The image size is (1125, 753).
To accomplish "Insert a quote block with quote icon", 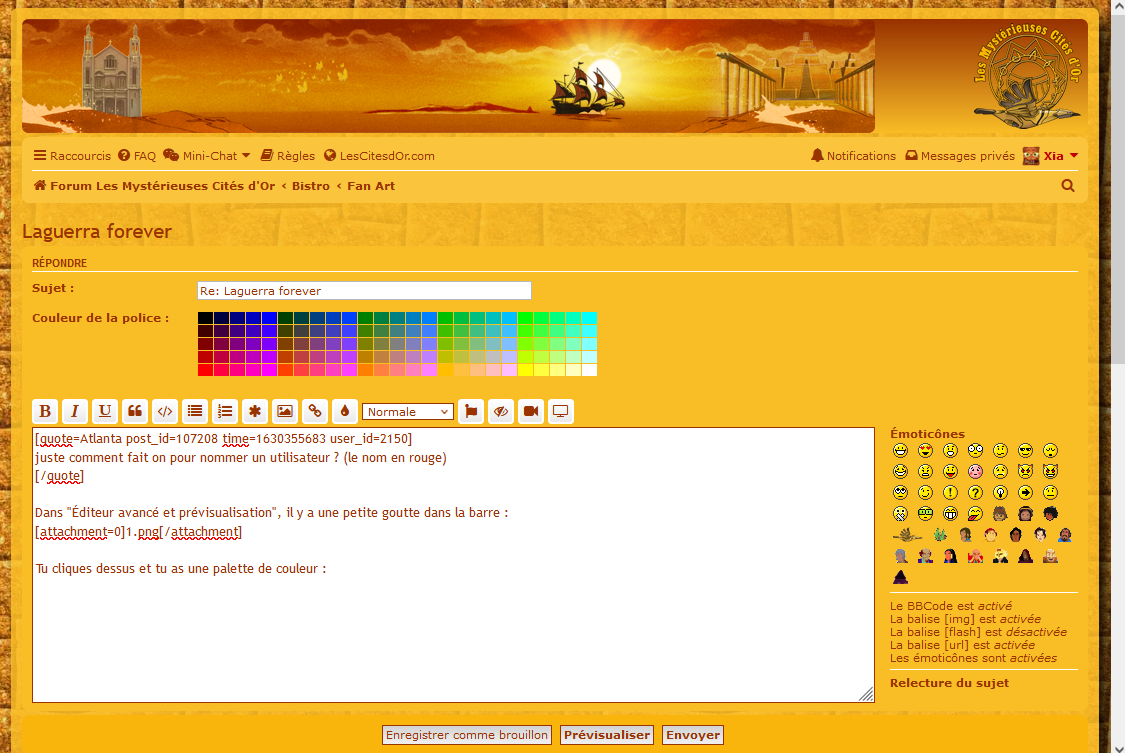I will point(135,411).
